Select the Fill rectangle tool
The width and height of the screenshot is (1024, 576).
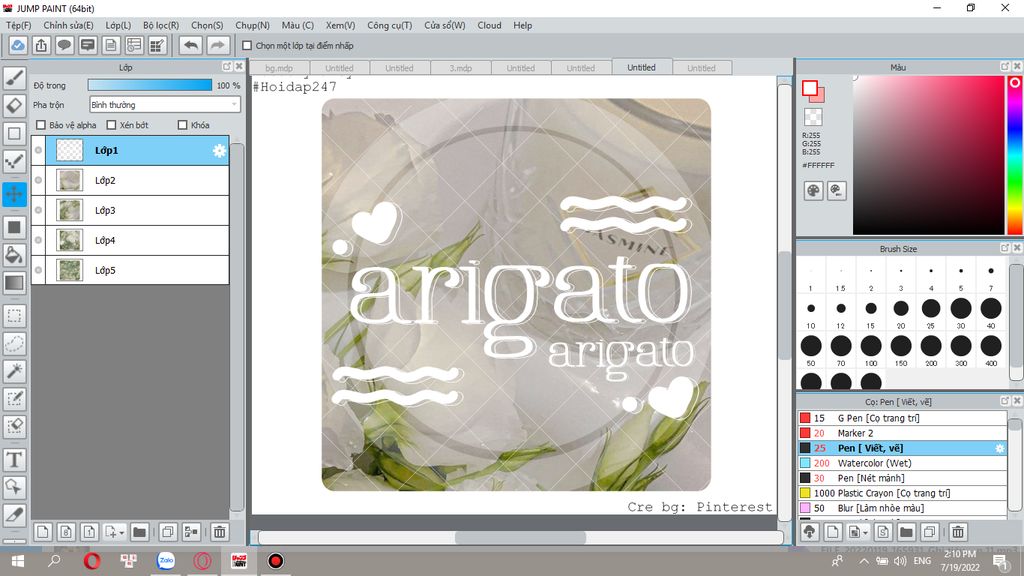coord(14,227)
